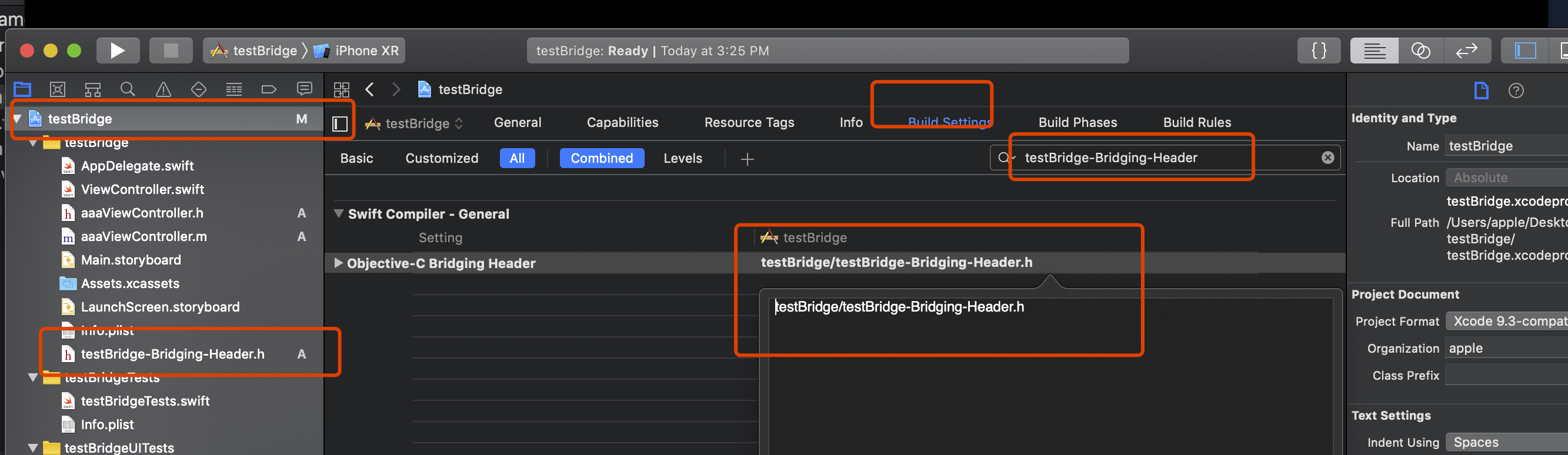
Task: Show All build settings
Action: pyautogui.click(x=518, y=158)
